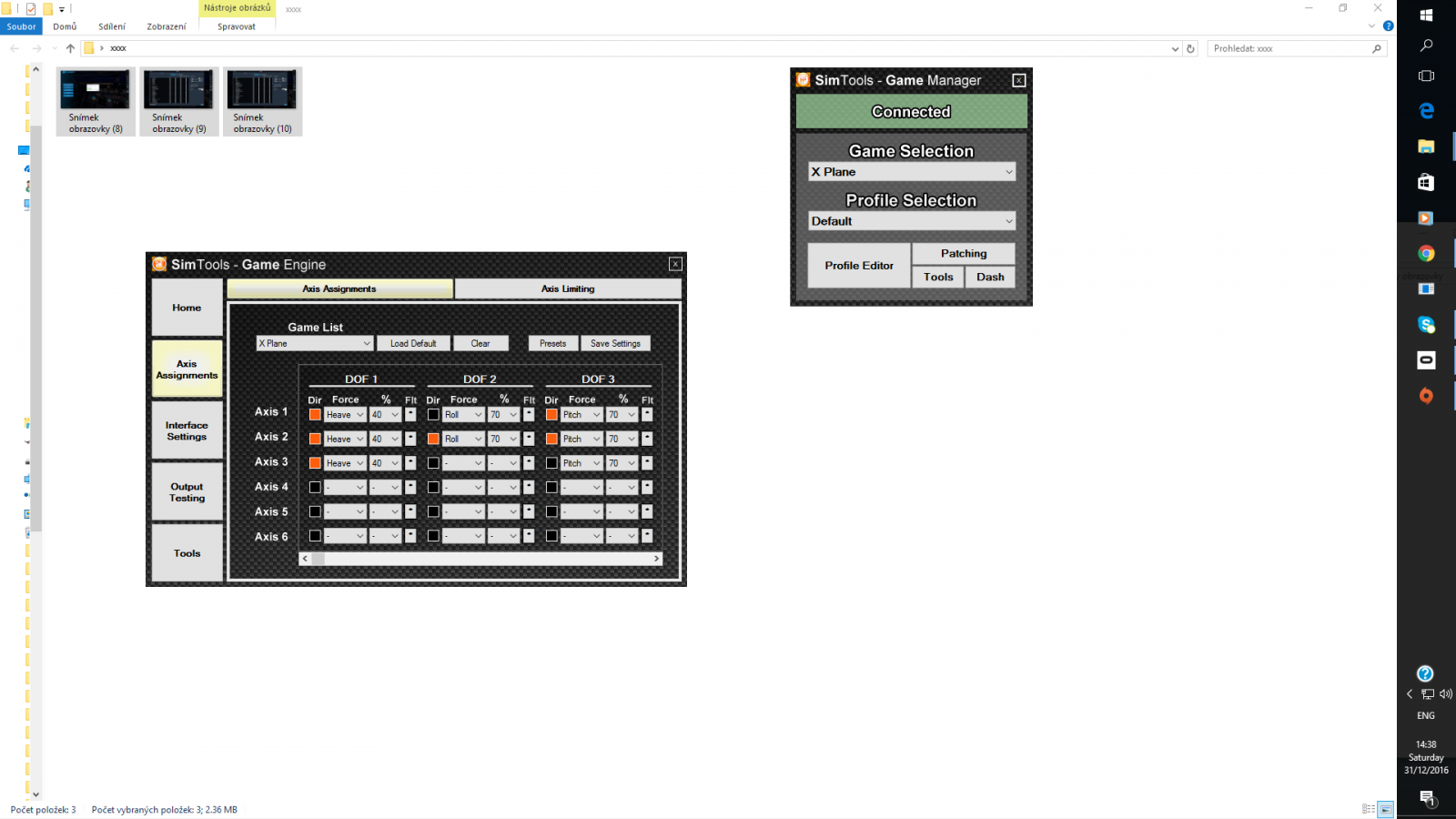
Task: Open Explorer ribbon help icon
Action: click(1388, 26)
